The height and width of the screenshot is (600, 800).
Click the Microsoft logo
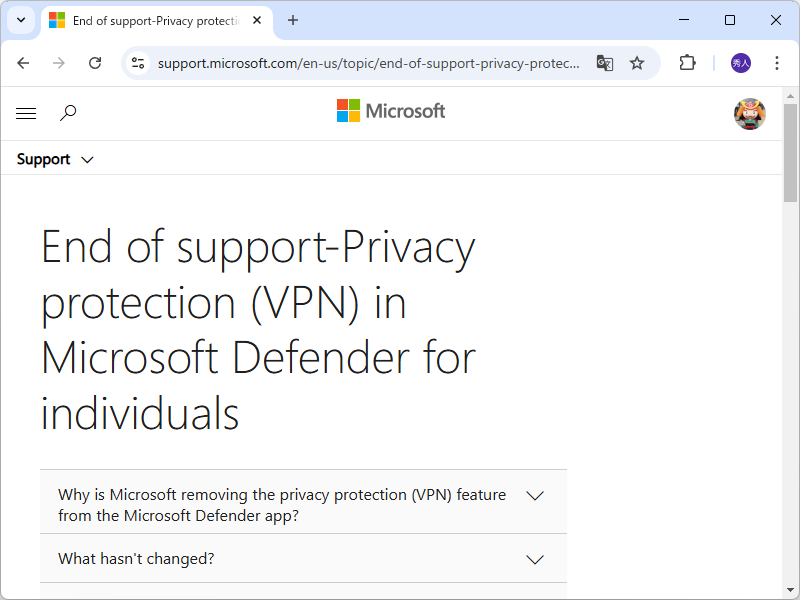coord(391,111)
